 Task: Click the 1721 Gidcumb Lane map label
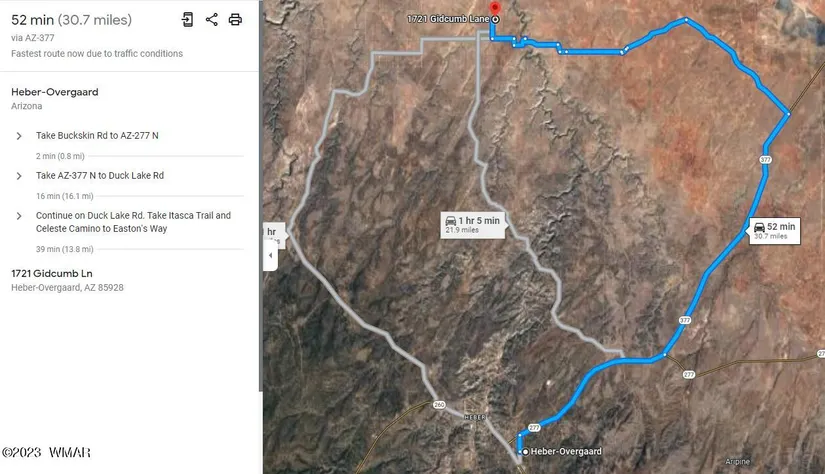448,19
